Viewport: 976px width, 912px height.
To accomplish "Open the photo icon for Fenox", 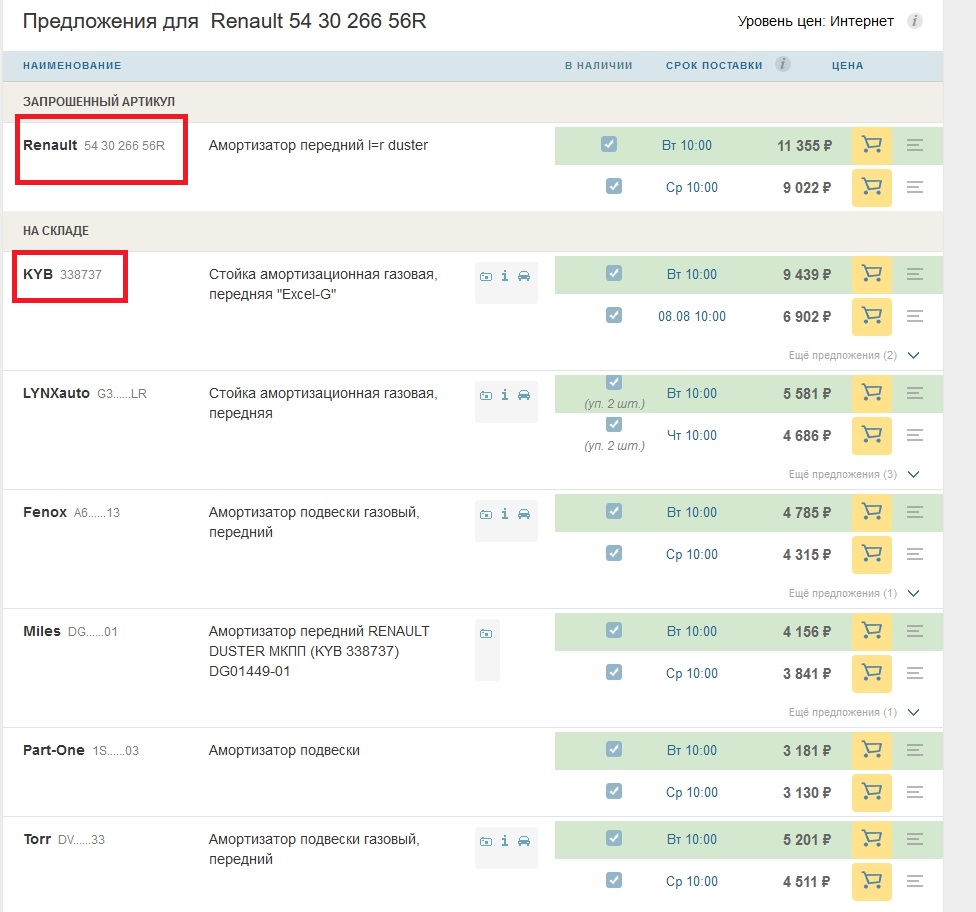I will pyautogui.click(x=486, y=514).
